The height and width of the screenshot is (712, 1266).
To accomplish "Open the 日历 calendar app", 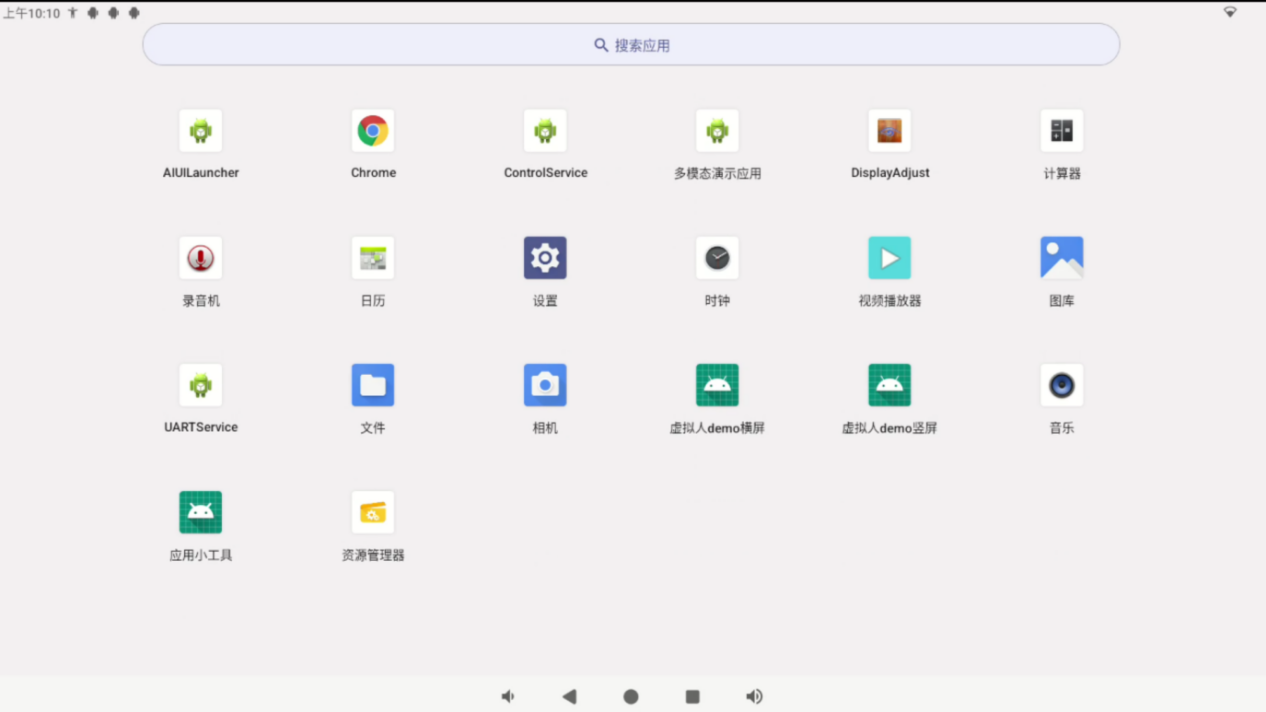I will point(373,258).
